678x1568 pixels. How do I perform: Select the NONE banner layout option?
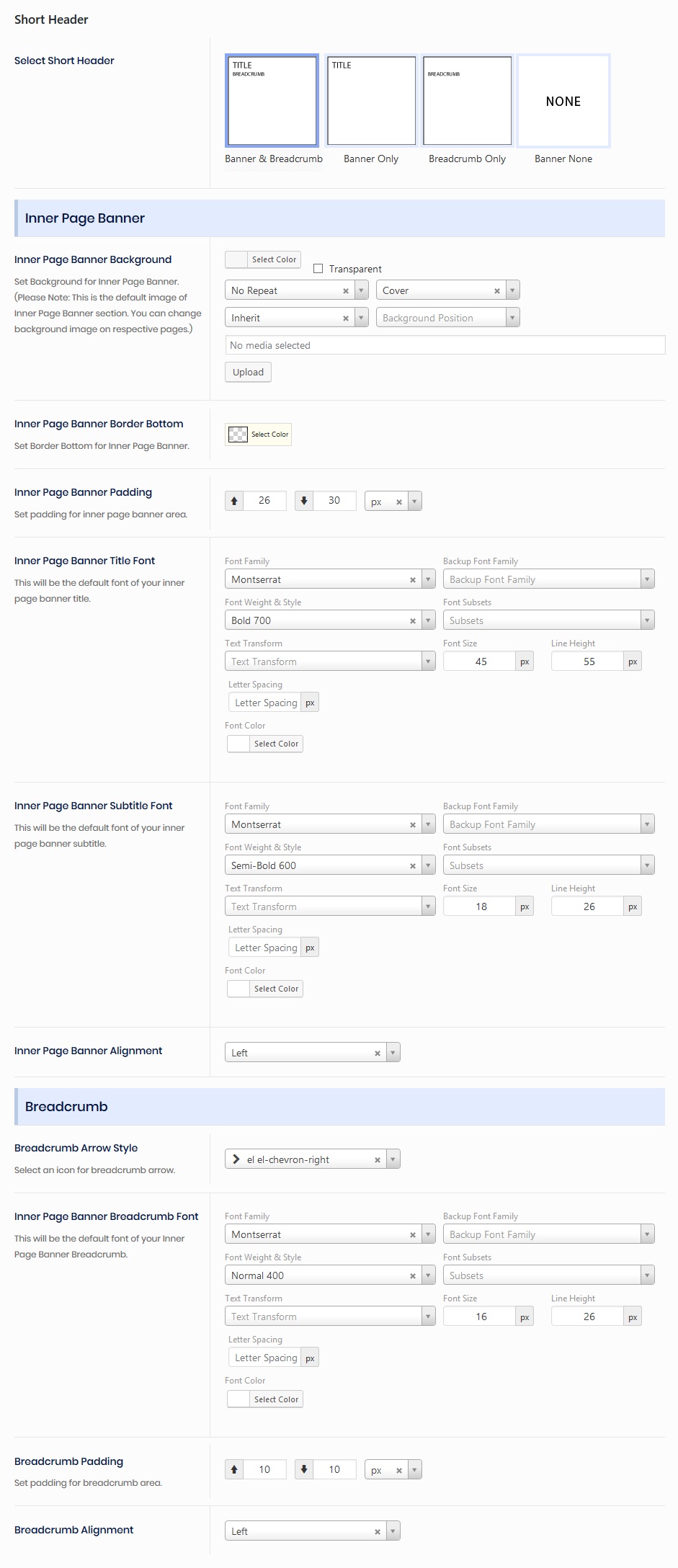point(563,101)
